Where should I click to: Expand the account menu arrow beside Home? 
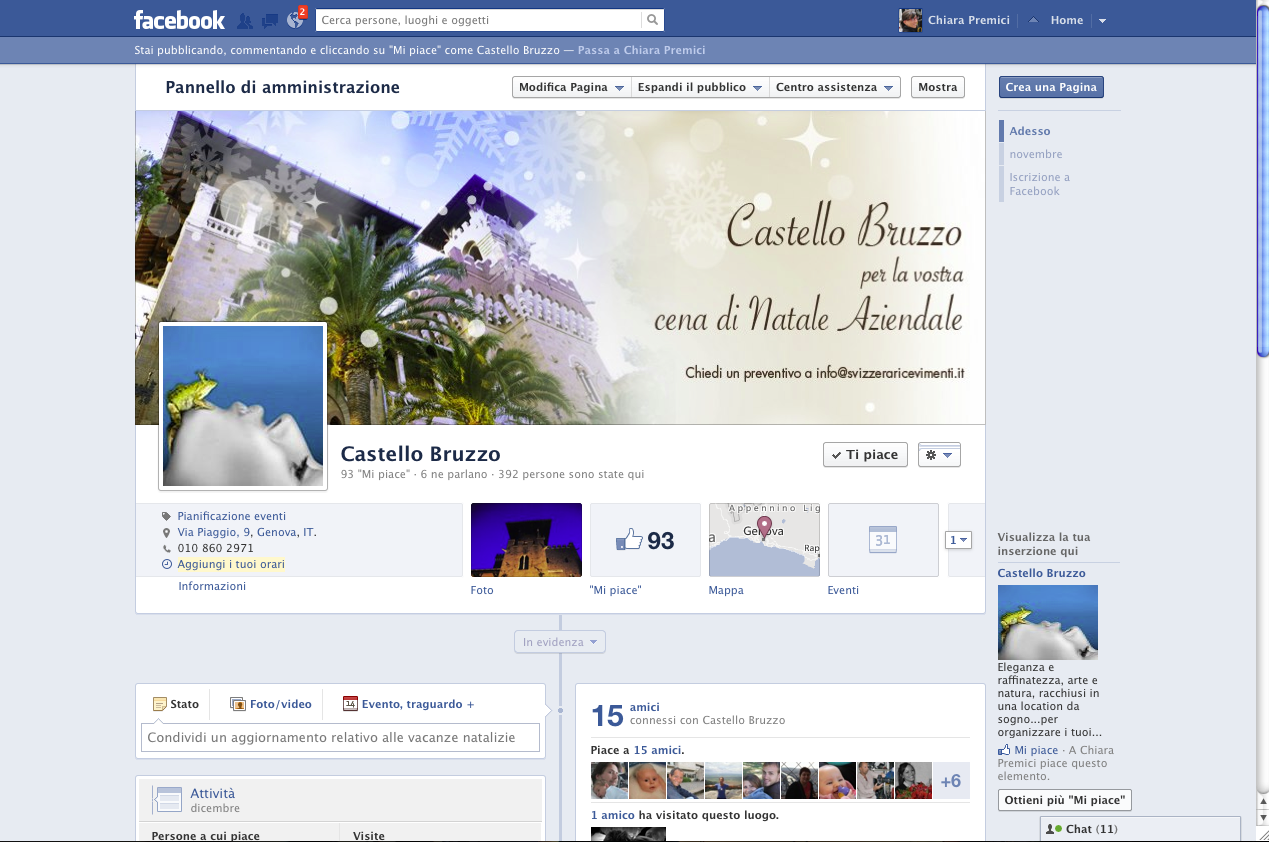pyautogui.click(x=1101, y=20)
